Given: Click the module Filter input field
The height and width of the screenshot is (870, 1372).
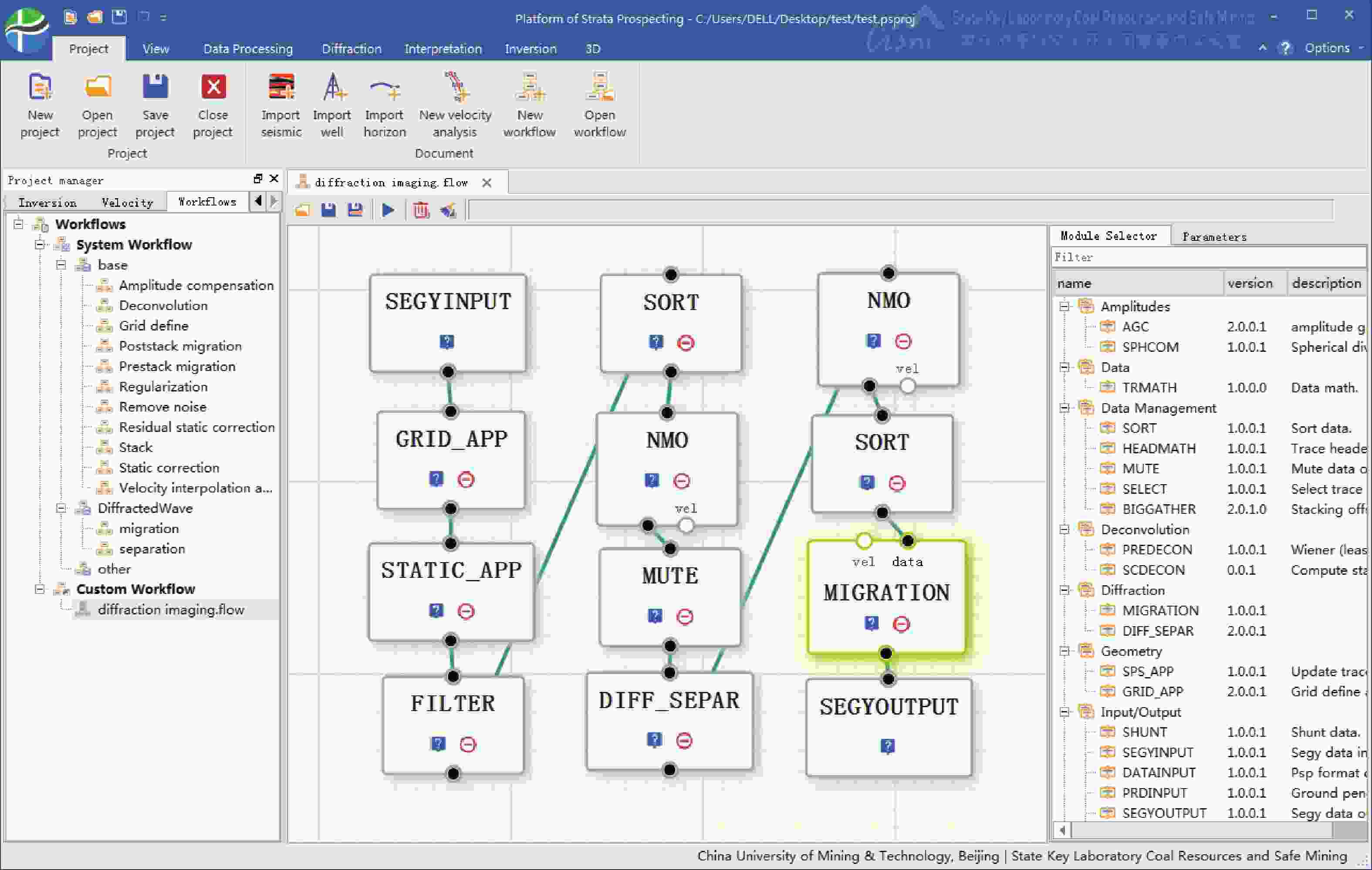Looking at the screenshot, I should 1208,257.
